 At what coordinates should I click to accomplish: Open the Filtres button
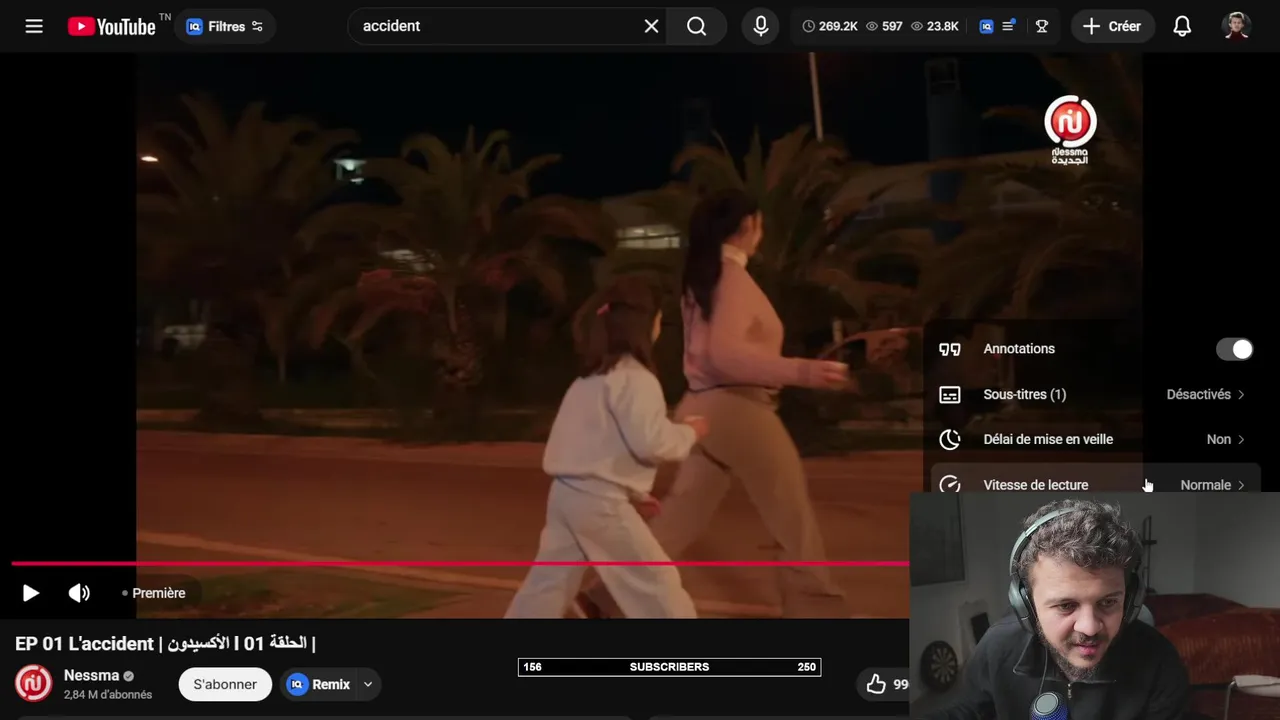(225, 26)
